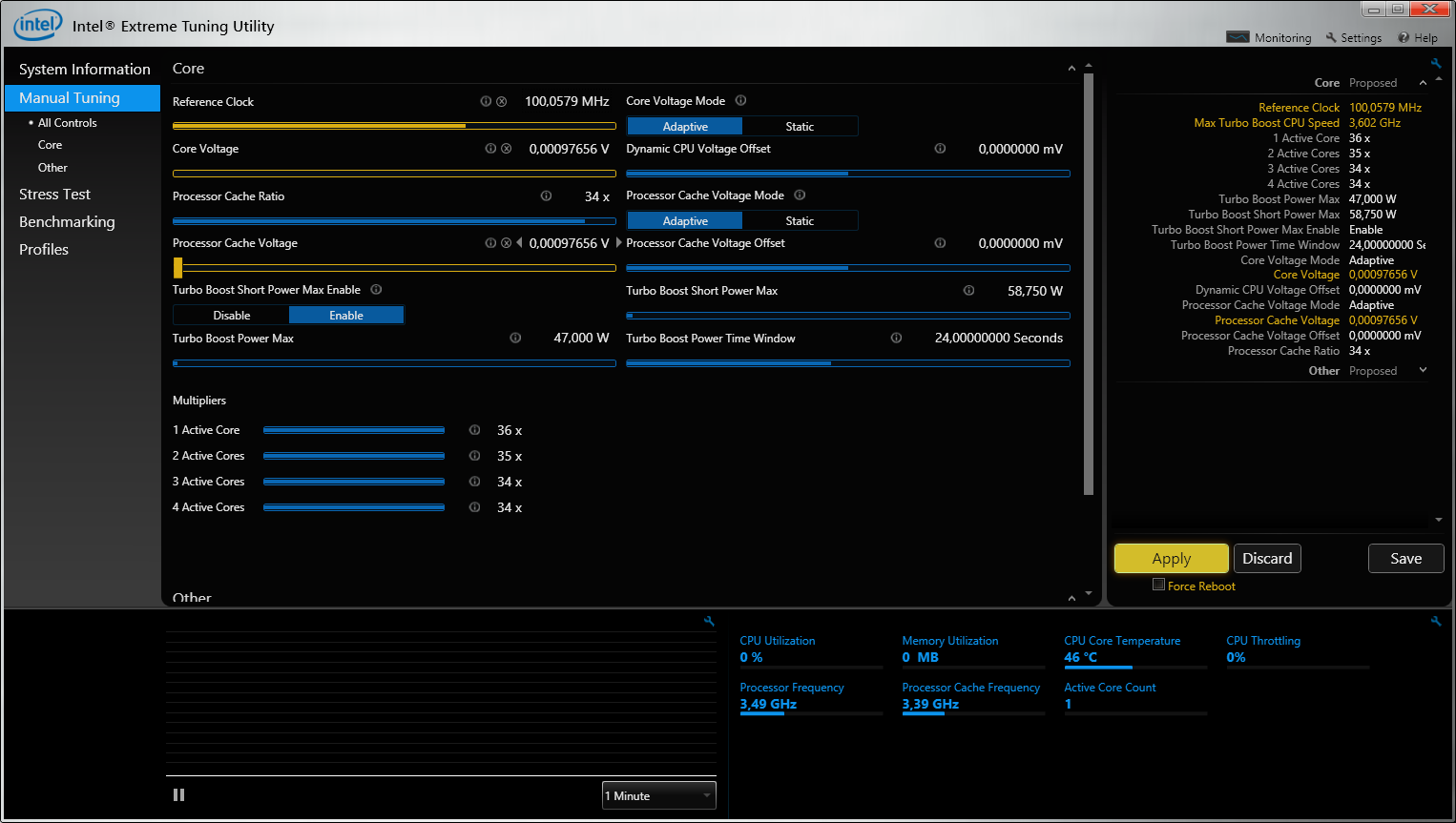Image resolution: width=1456 pixels, height=823 pixels.
Task: Show info for Processor Cache Voltage
Action: [x=490, y=243]
